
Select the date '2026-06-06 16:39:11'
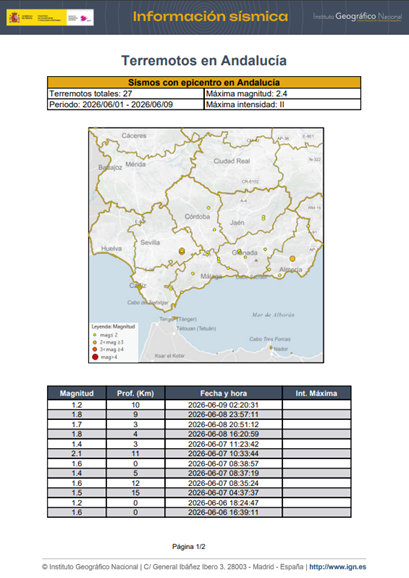223,512
